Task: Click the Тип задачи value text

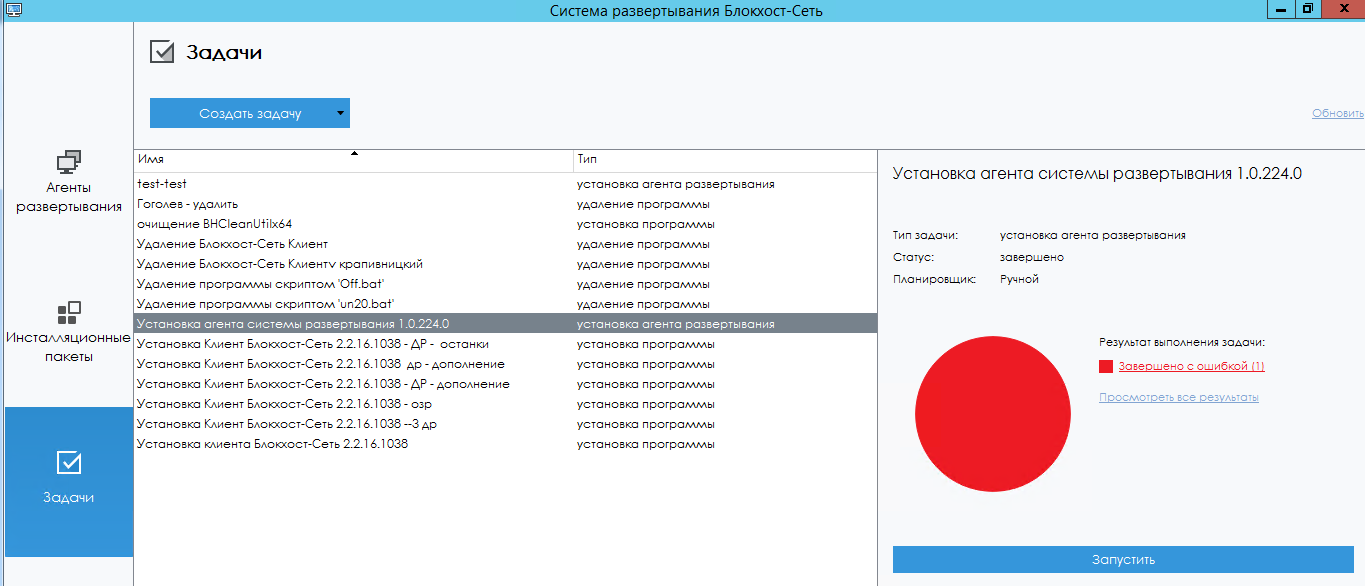Action: (x=1093, y=235)
